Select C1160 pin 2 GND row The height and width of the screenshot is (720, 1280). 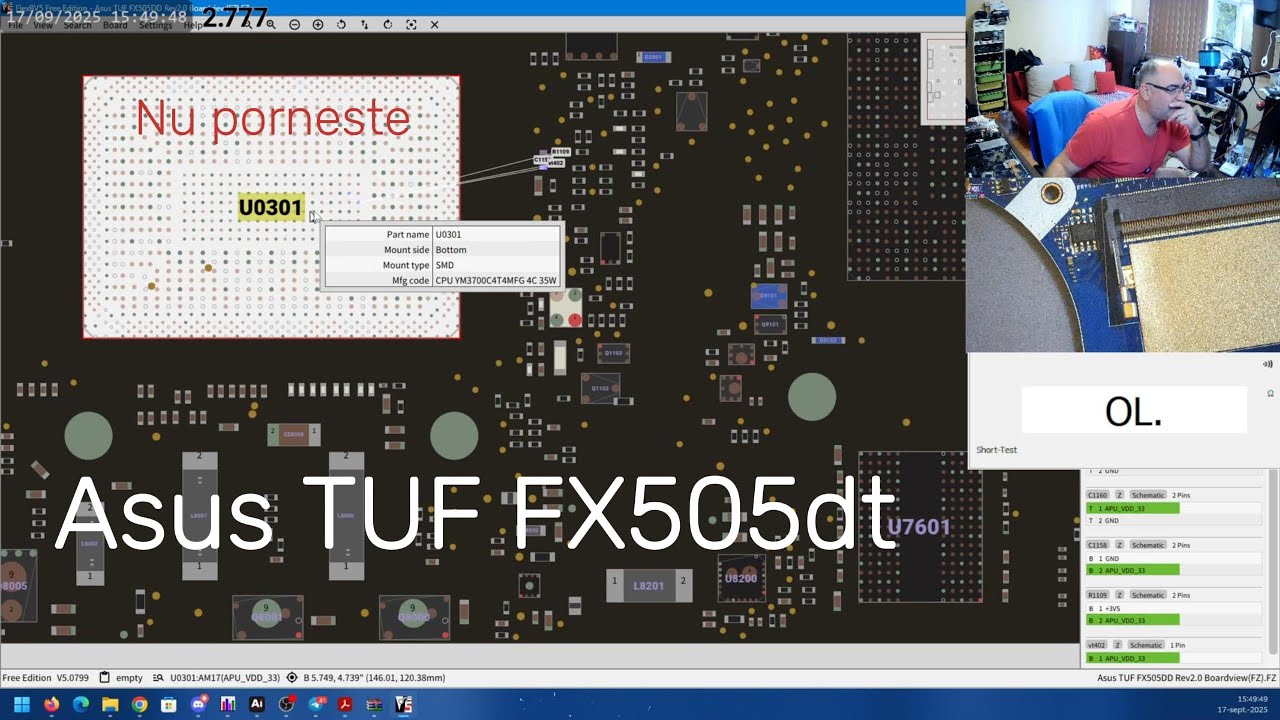click(1174, 521)
